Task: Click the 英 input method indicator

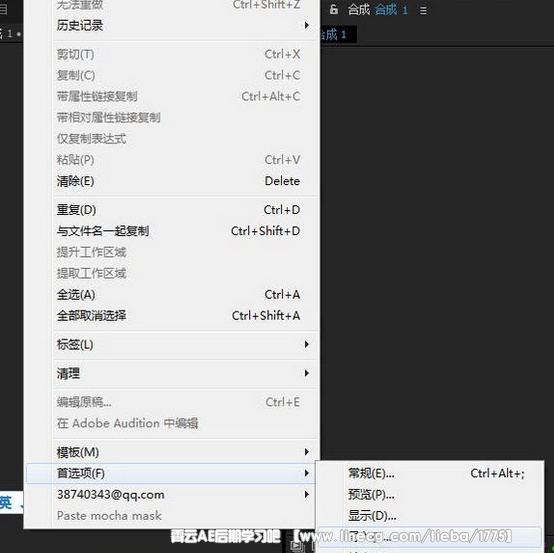Action: coord(6,502)
